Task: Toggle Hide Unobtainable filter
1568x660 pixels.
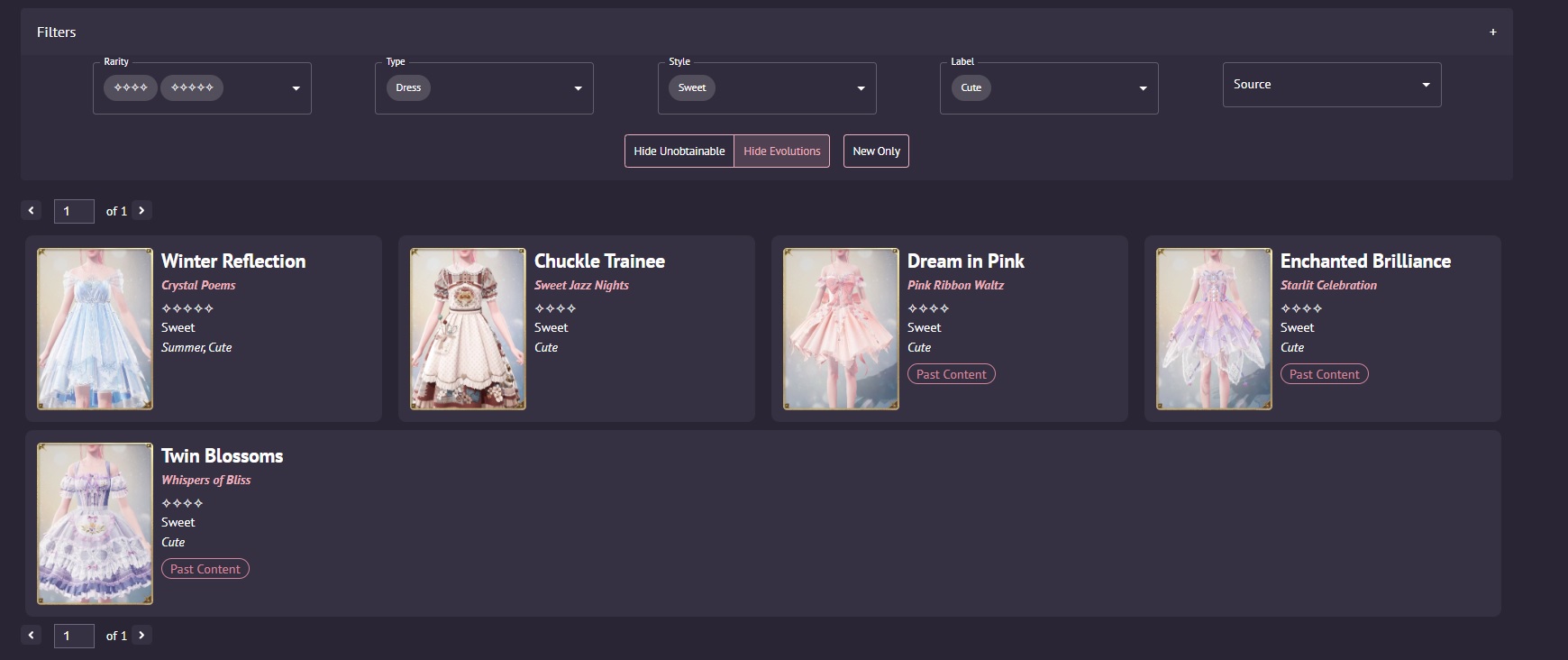Action: click(679, 151)
